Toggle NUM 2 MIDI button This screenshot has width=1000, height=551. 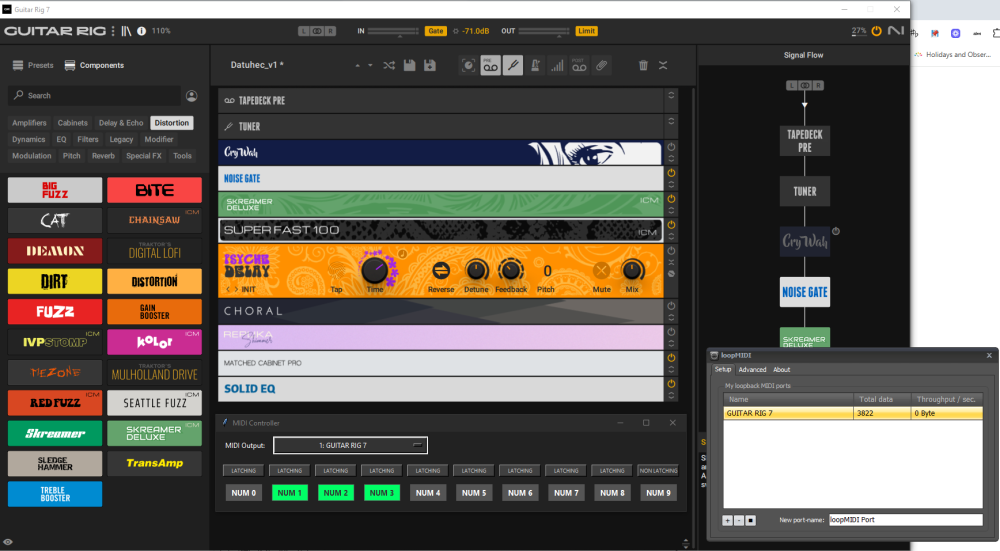335,493
